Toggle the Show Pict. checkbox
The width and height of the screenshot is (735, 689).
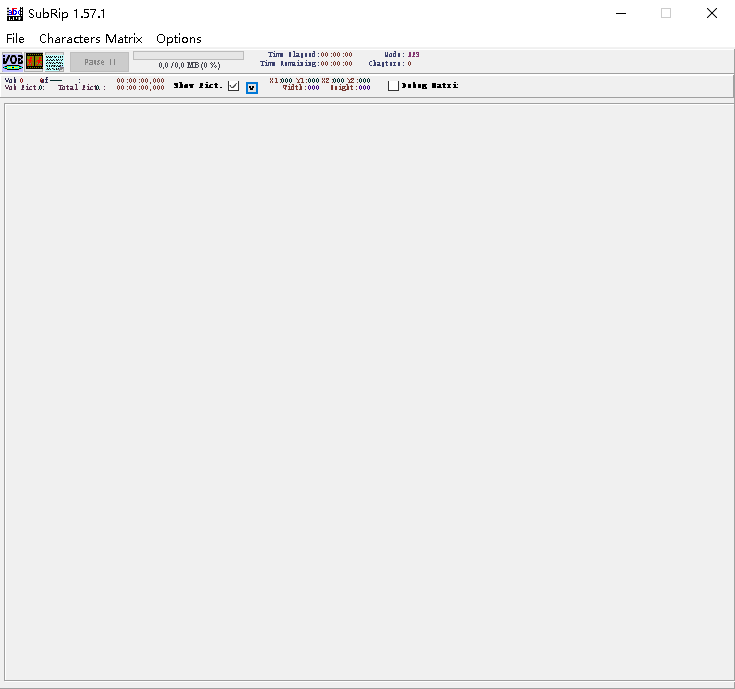(234, 86)
